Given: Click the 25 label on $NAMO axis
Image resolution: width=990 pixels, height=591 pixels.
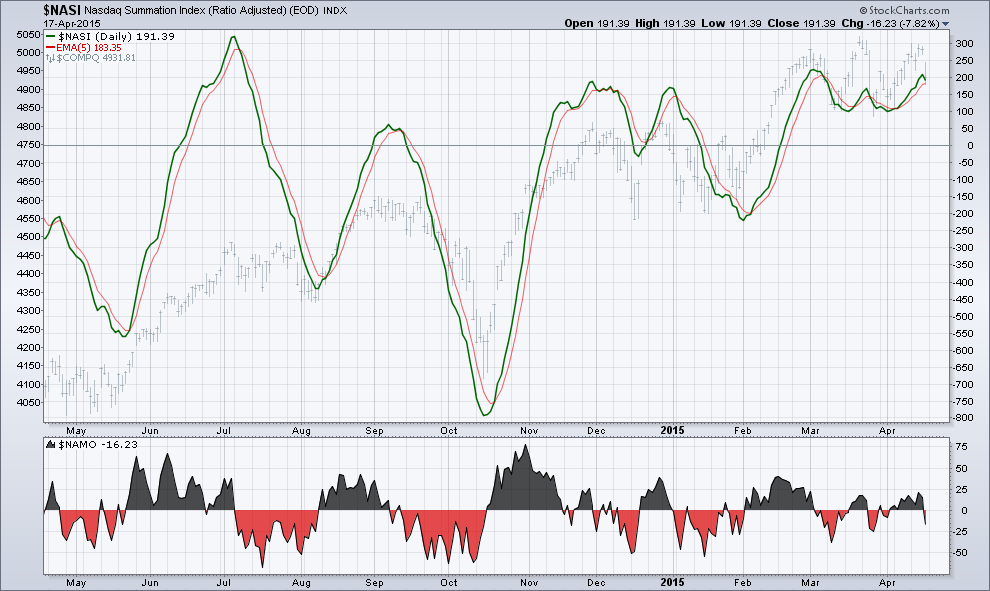Looking at the screenshot, I should click(961, 489).
